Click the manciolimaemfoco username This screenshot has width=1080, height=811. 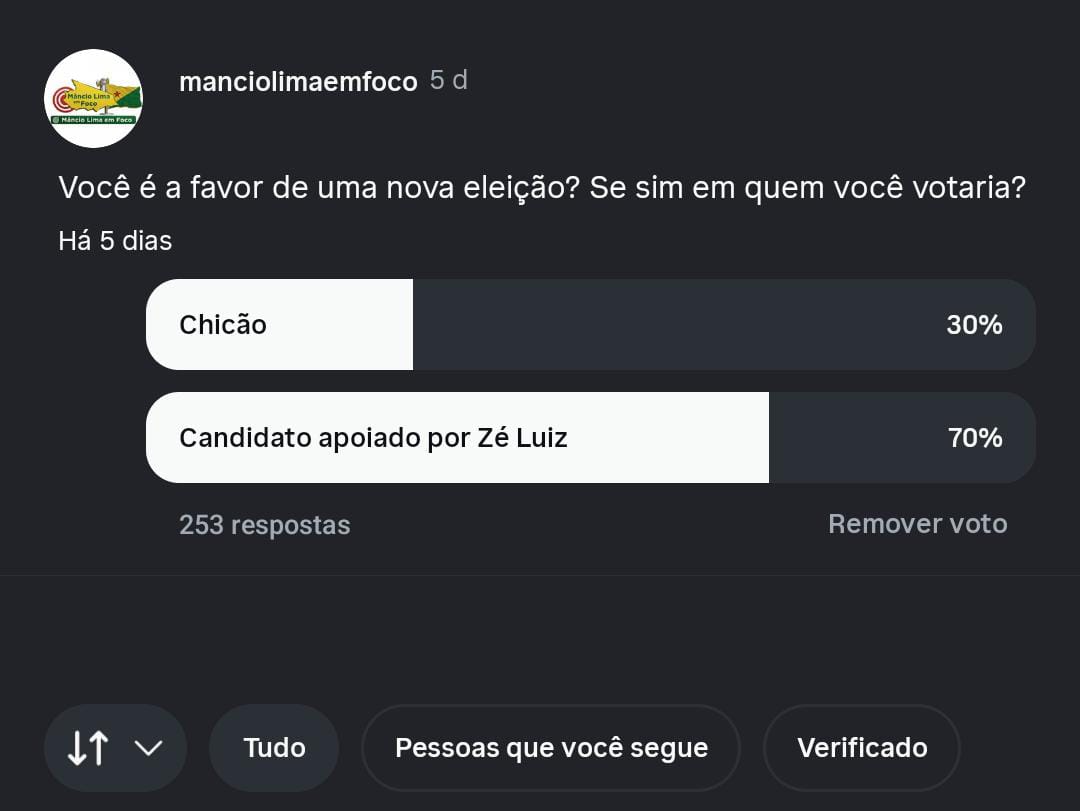pos(297,82)
